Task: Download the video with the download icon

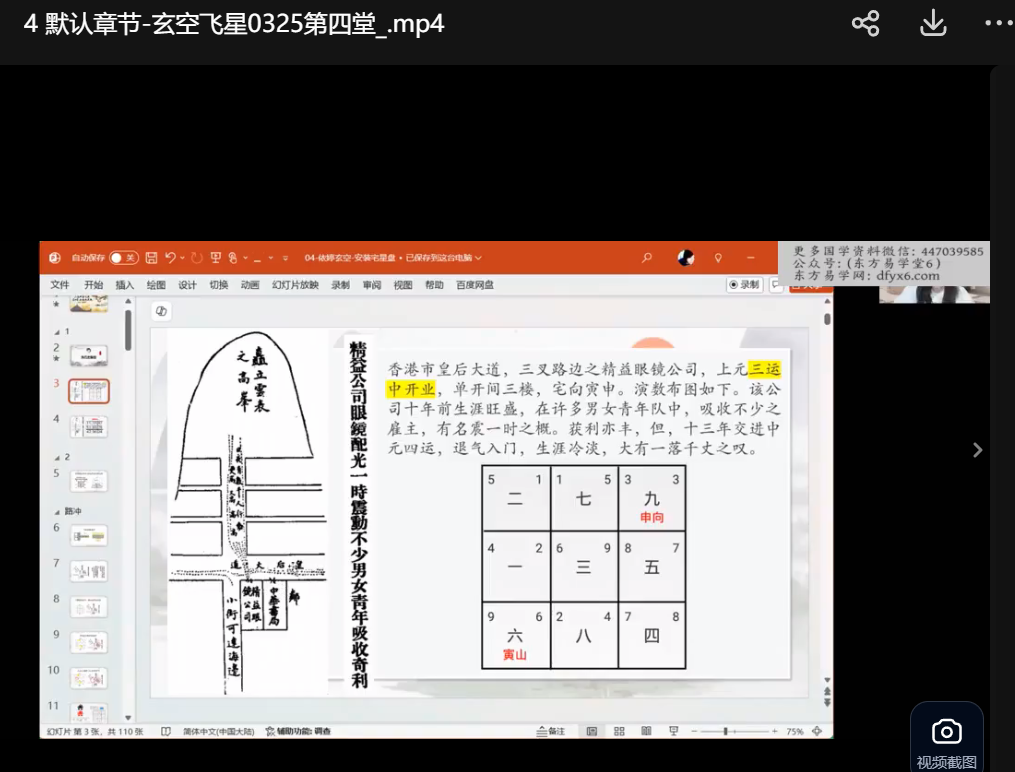Action: [x=932, y=24]
